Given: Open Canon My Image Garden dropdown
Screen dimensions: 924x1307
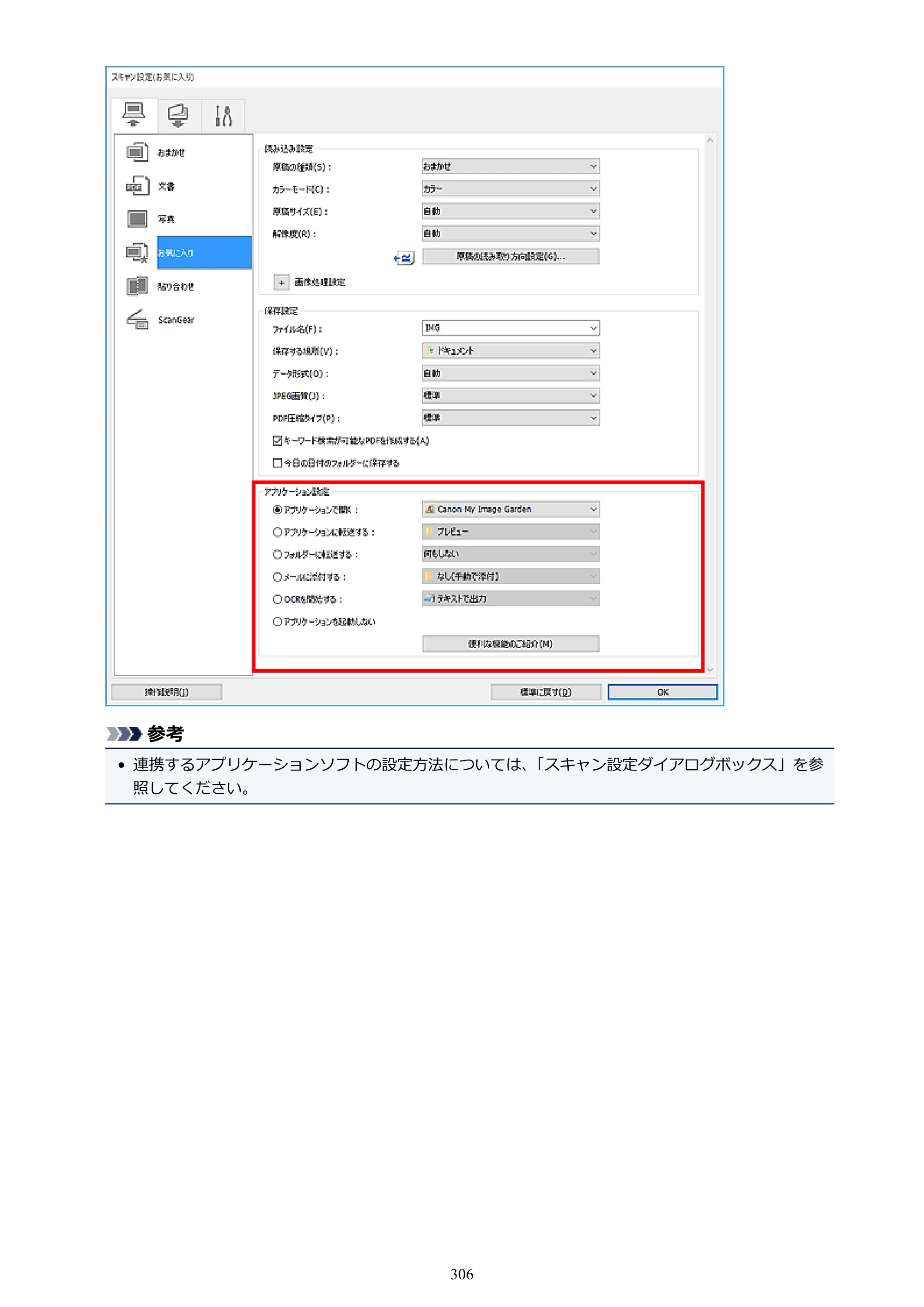Looking at the screenshot, I should (x=510, y=509).
